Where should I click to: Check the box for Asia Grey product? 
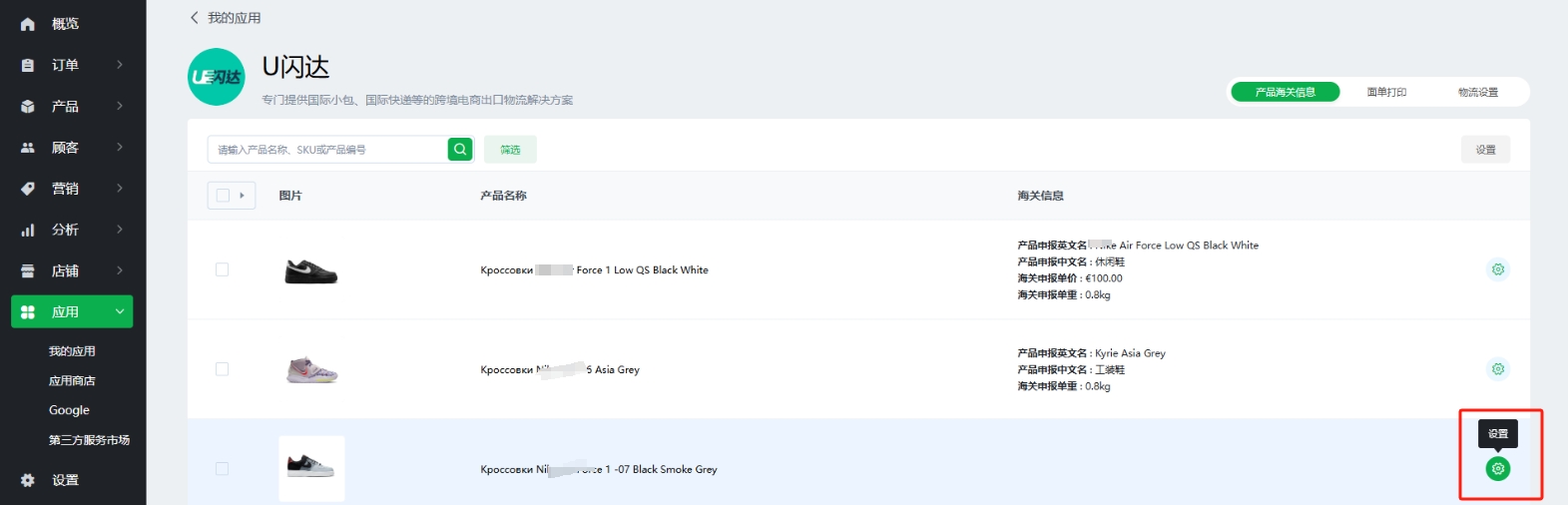click(222, 369)
